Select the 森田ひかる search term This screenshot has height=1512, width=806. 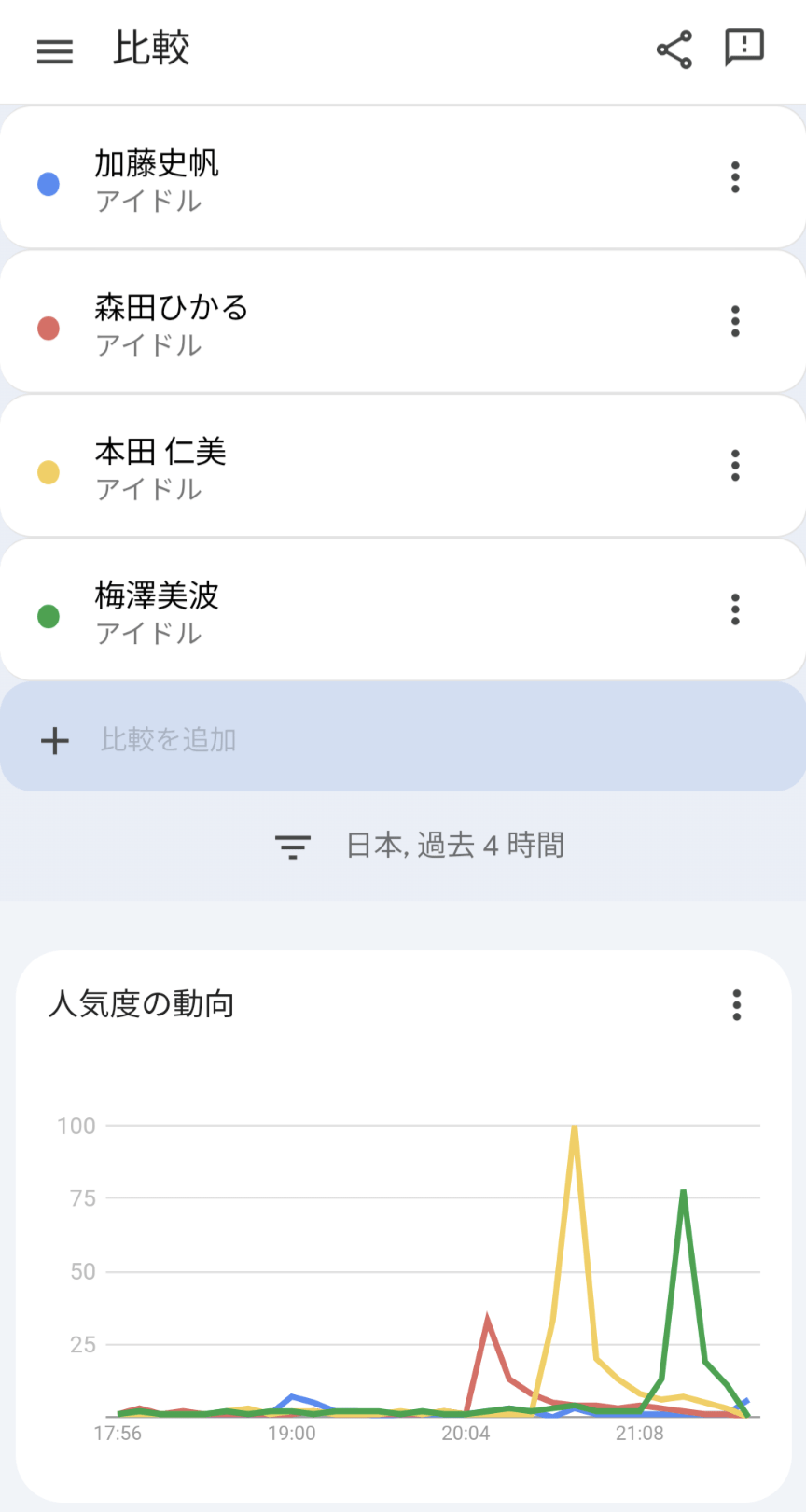tap(172, 308)
